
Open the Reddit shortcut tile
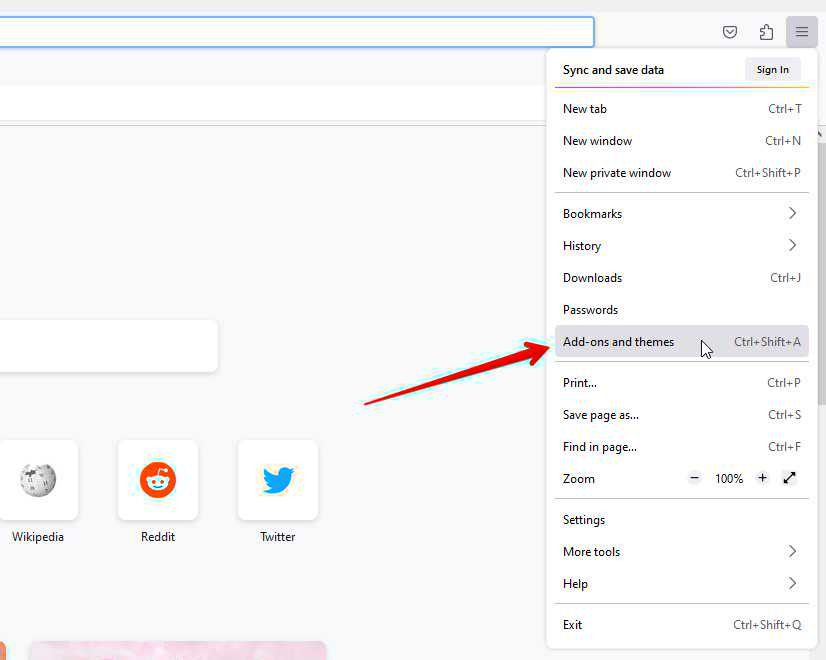[158, 480]
